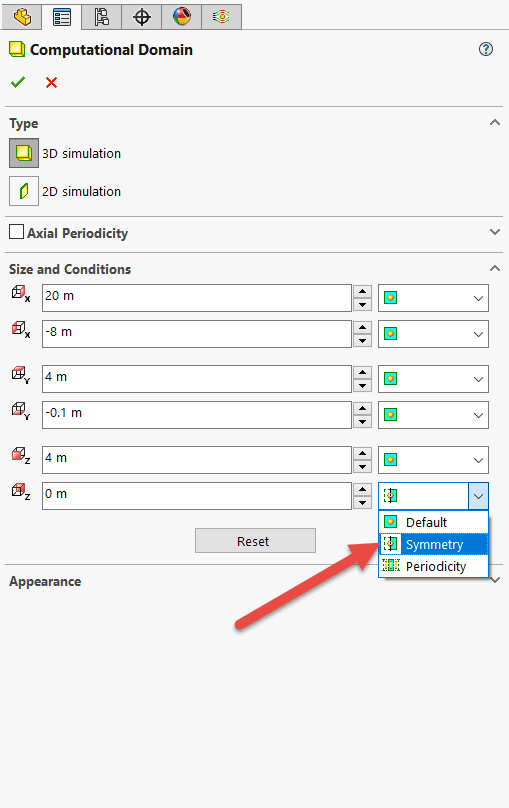Open the FeatureManager design tree tab
Image resolution: width=509 pixels, height=808 pixels.
(22, 18)
